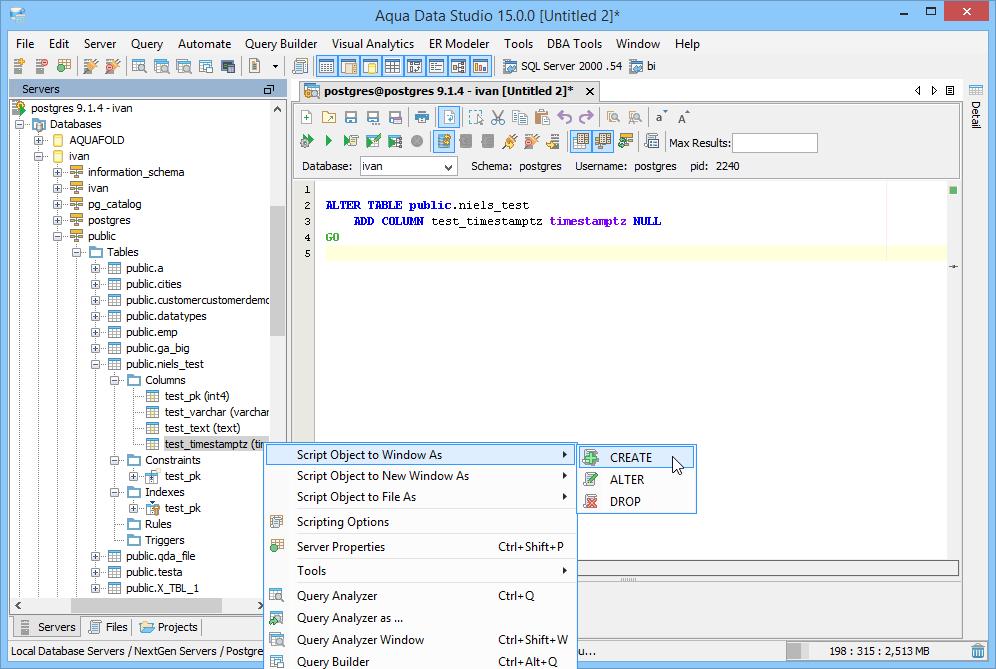Toggle the highlighted word wrap page icon
The height and width of the screenshot is (669, 996).
[448, 117]
